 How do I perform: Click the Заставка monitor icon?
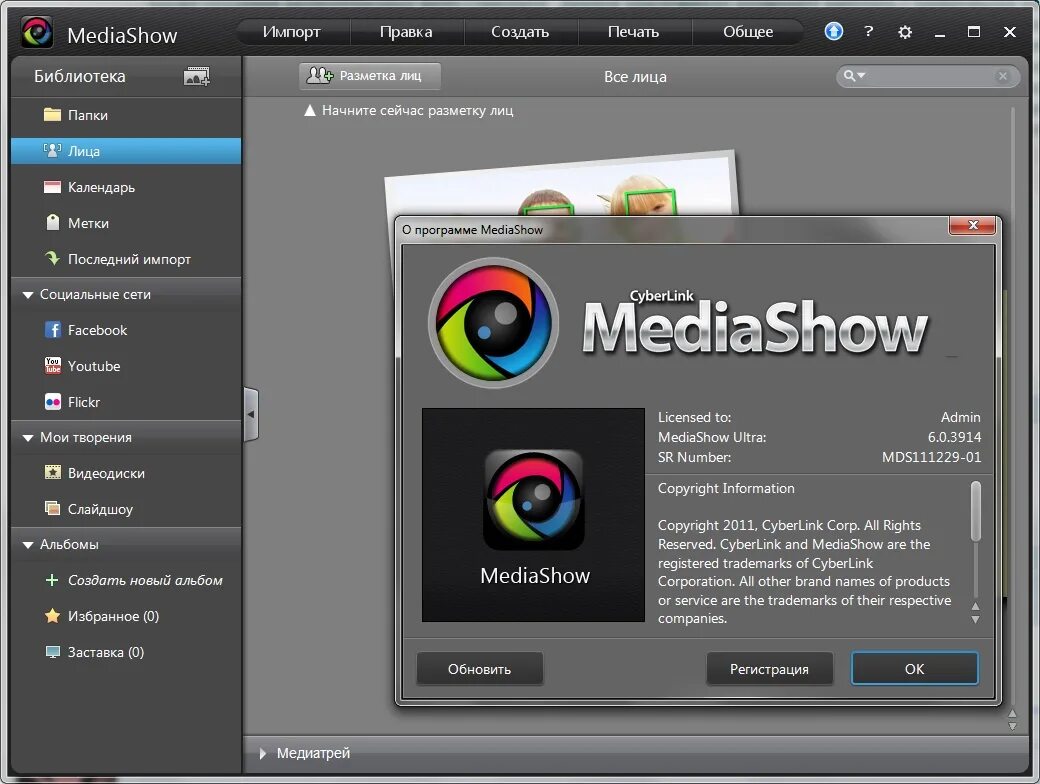pos(52,651)
